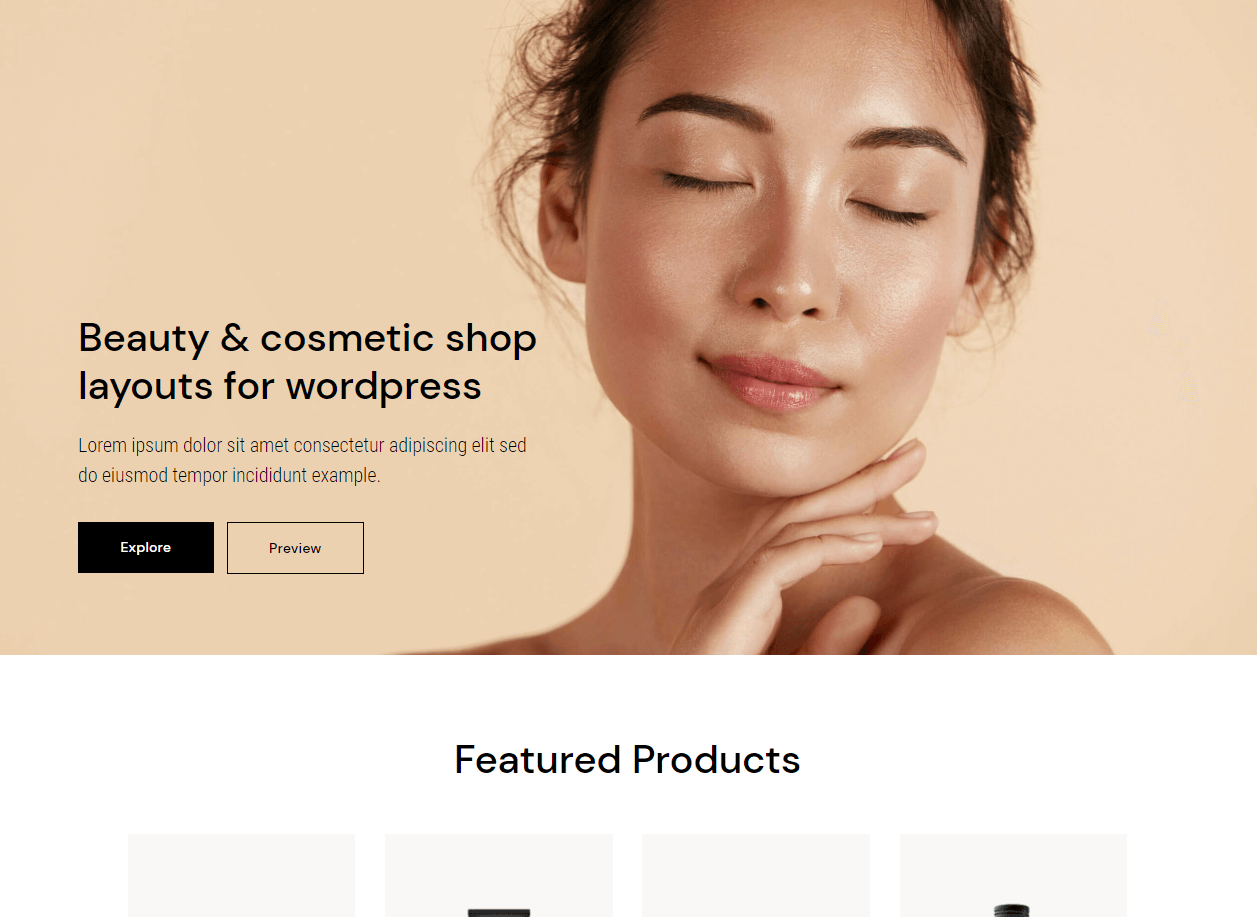The image size is (1257, 917).
Task: Click the dark product top in second card
Action: (x=499, y=912)
